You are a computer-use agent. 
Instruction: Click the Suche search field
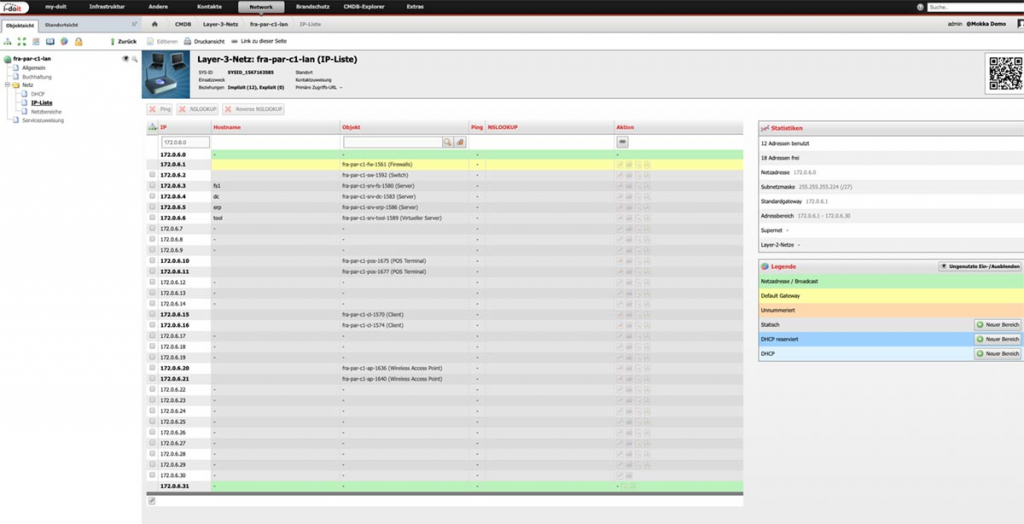pyautogui.click(x=972, y=7)
